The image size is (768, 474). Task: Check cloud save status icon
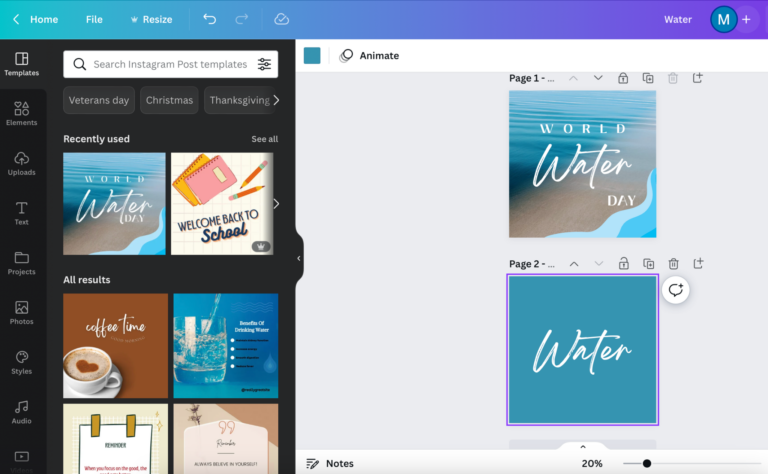[281, 19]
